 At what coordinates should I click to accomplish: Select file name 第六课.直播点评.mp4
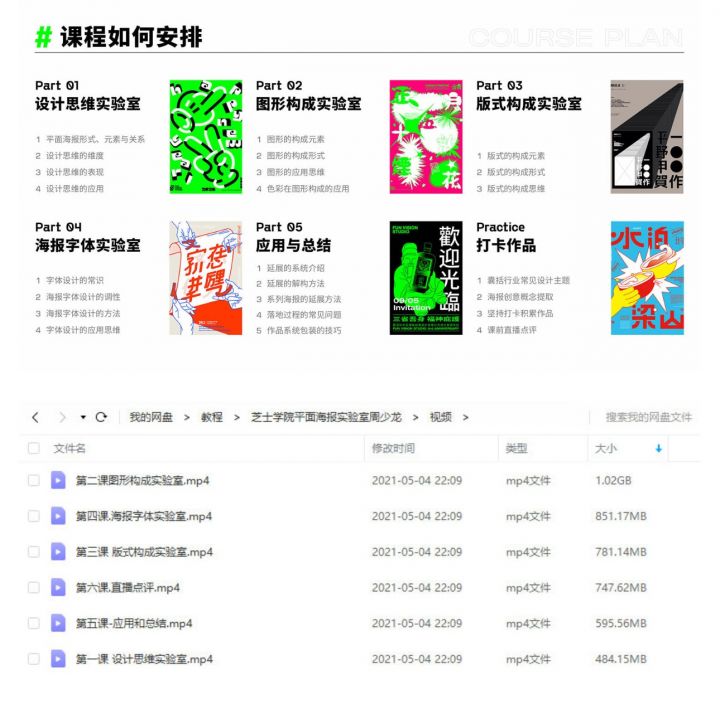(128, 588)
